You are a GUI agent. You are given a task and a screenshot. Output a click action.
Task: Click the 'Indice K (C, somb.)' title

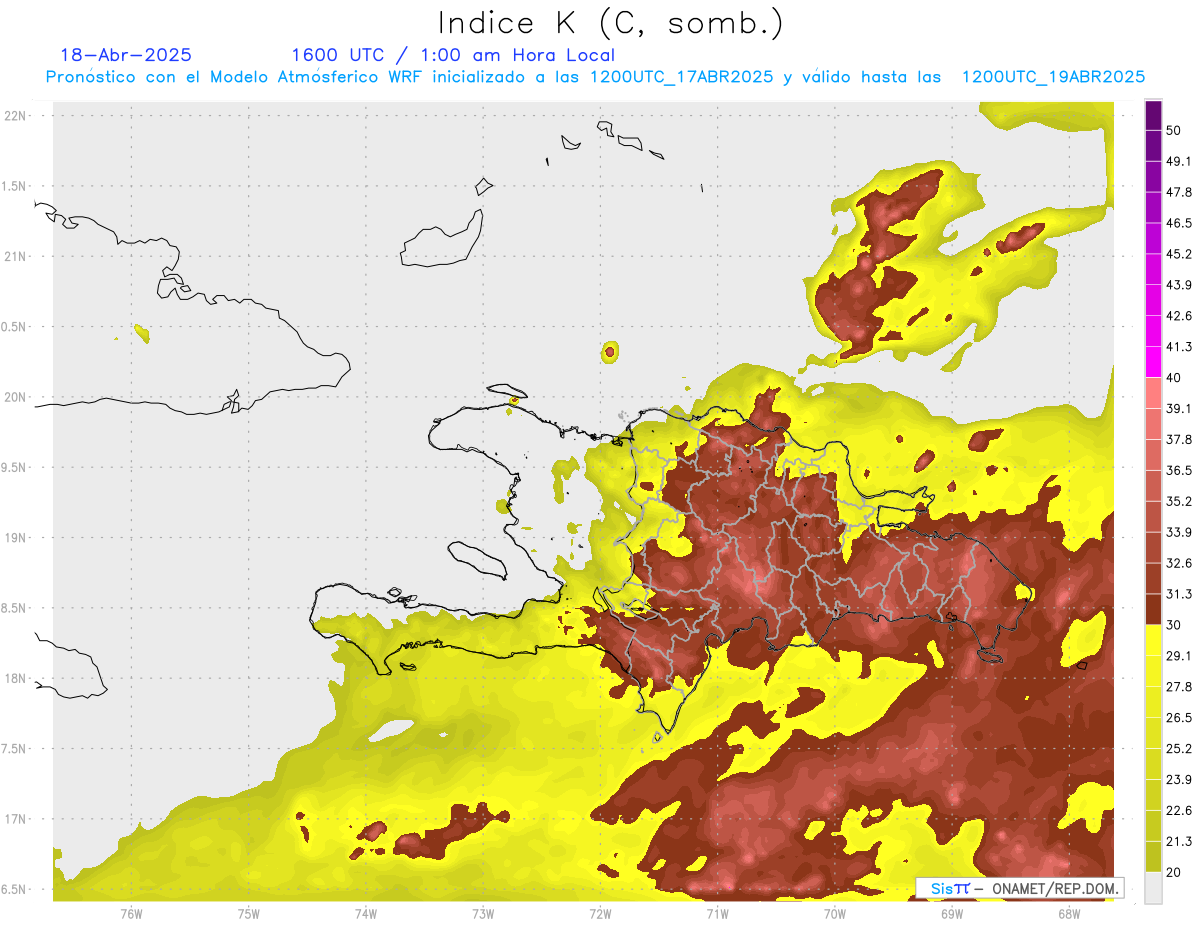(x=611, y=23)
